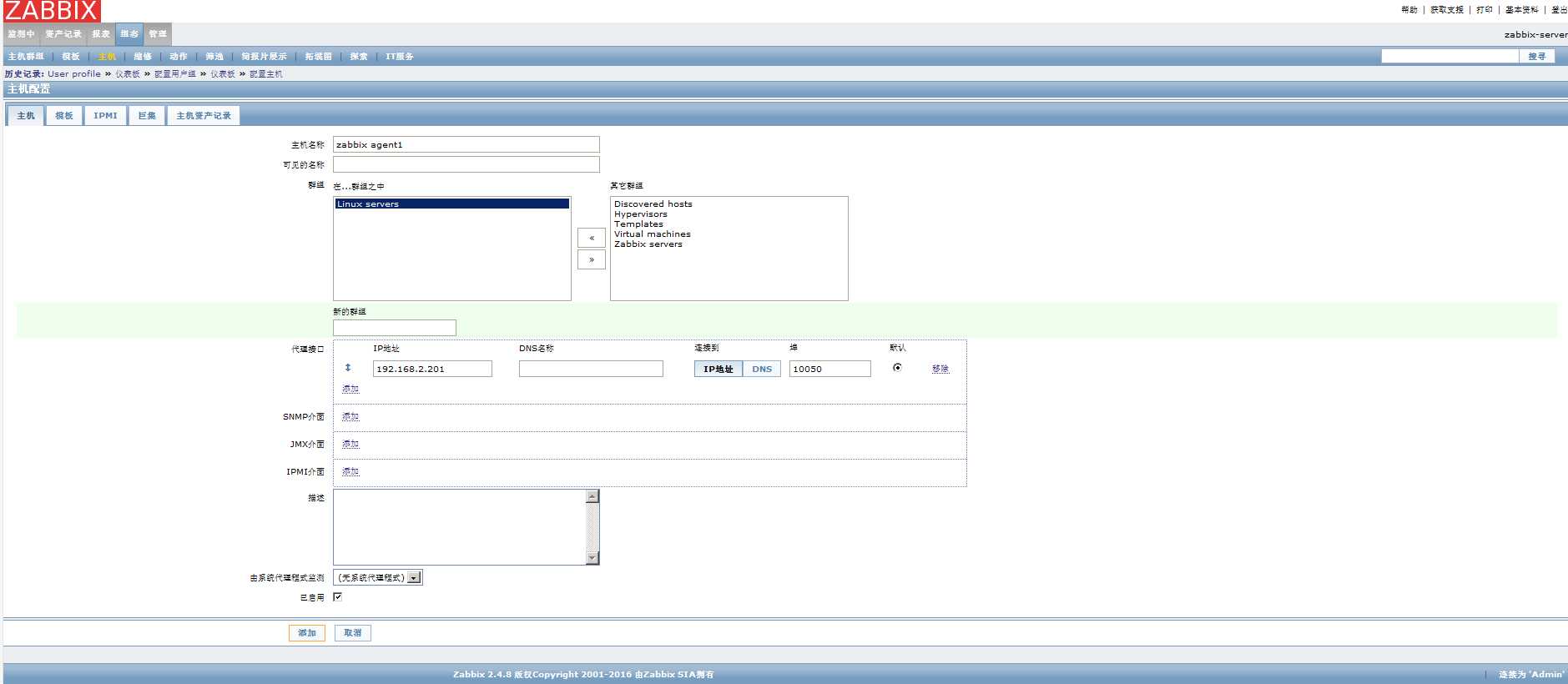Open the 获取支援 support link
This screenshot has width=1568, height=684.
tap(1447, 10)
